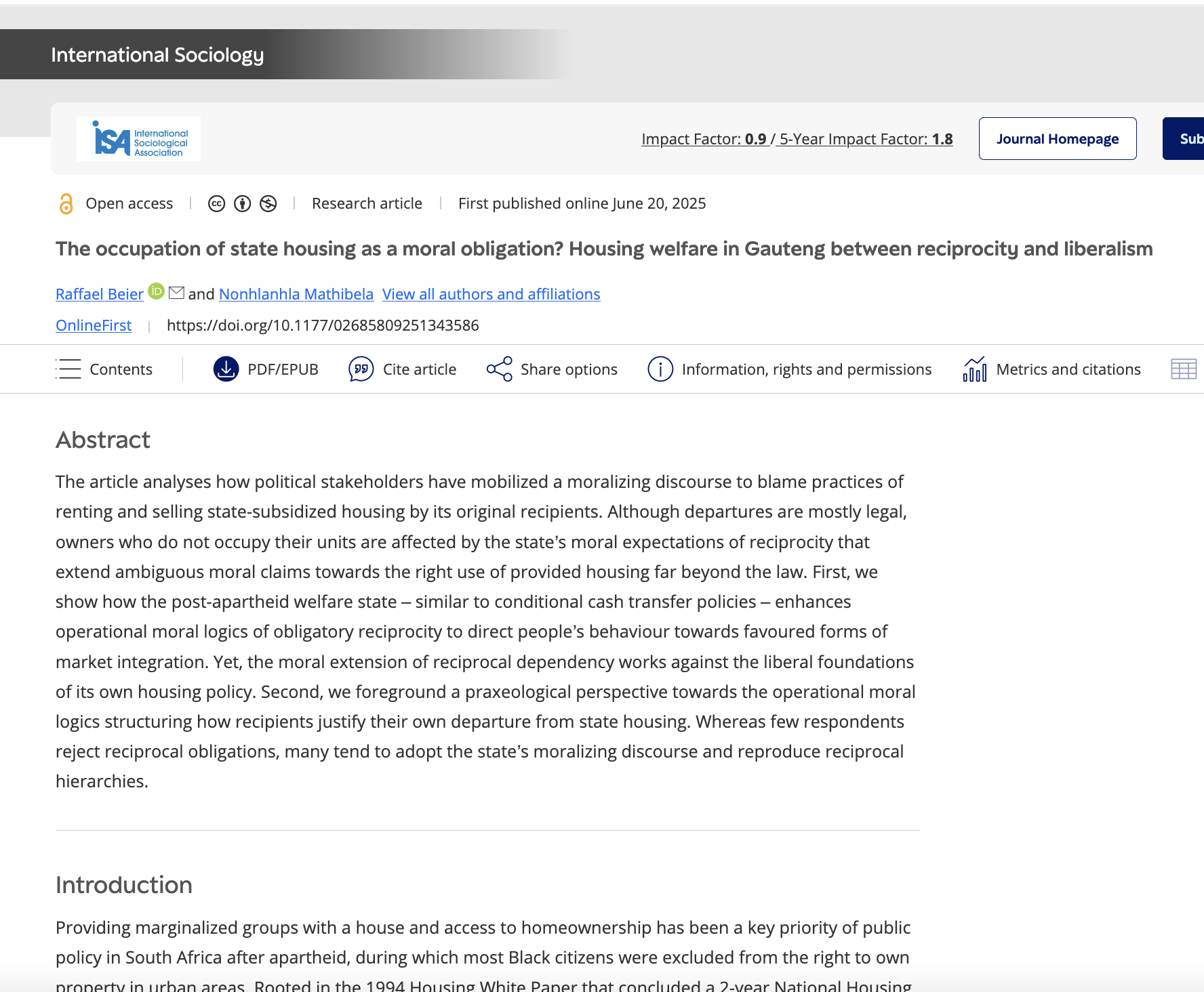Open Raffael Beier's ORCID iD icon
The height and width of the screenshot is (992, 1204).
point(157,291)
